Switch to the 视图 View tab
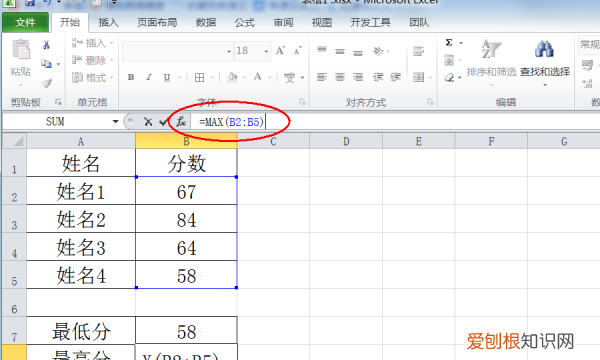The width and height of the screenshot is (600, 360). 322,23
